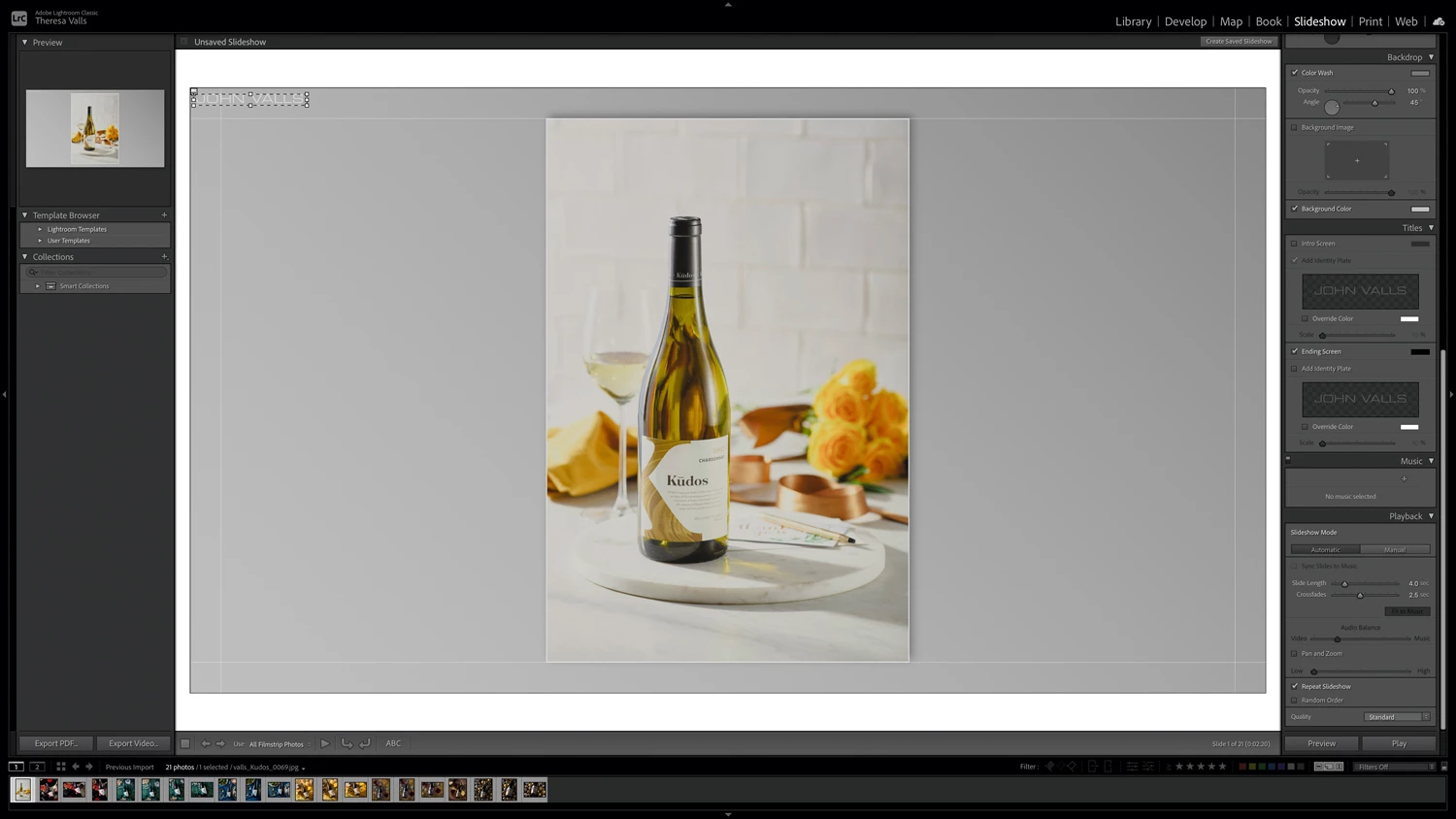The width and height of the screenshot is (1456, 819).
Task: Expand Smart Collections set
Action: pos(38,286)
